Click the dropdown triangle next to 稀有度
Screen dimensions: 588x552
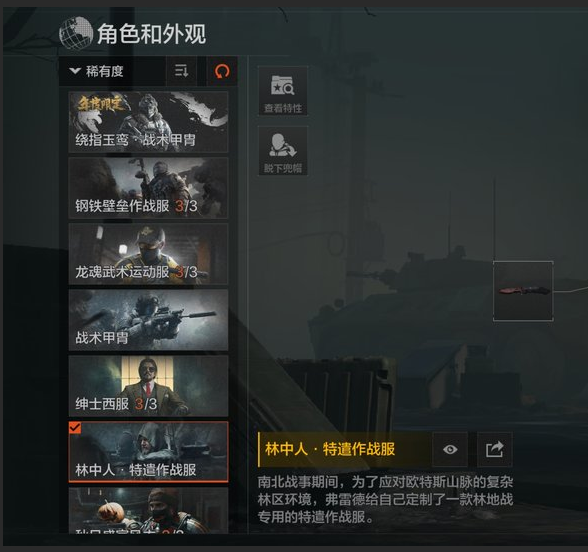(75, 70)
